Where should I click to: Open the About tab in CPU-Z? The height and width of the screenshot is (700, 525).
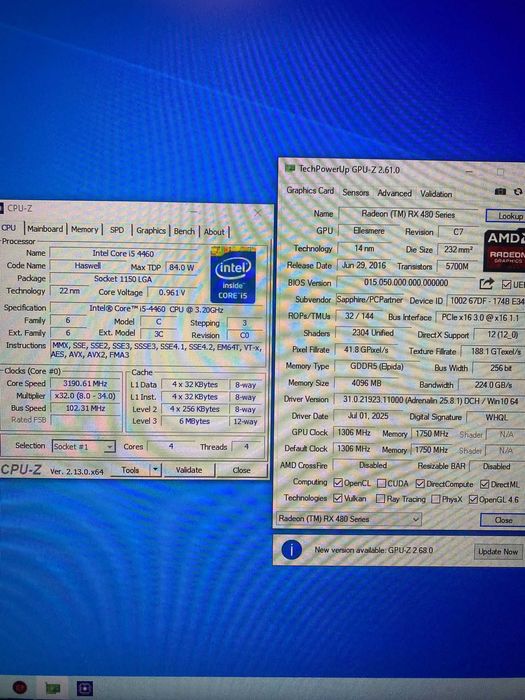214,232
